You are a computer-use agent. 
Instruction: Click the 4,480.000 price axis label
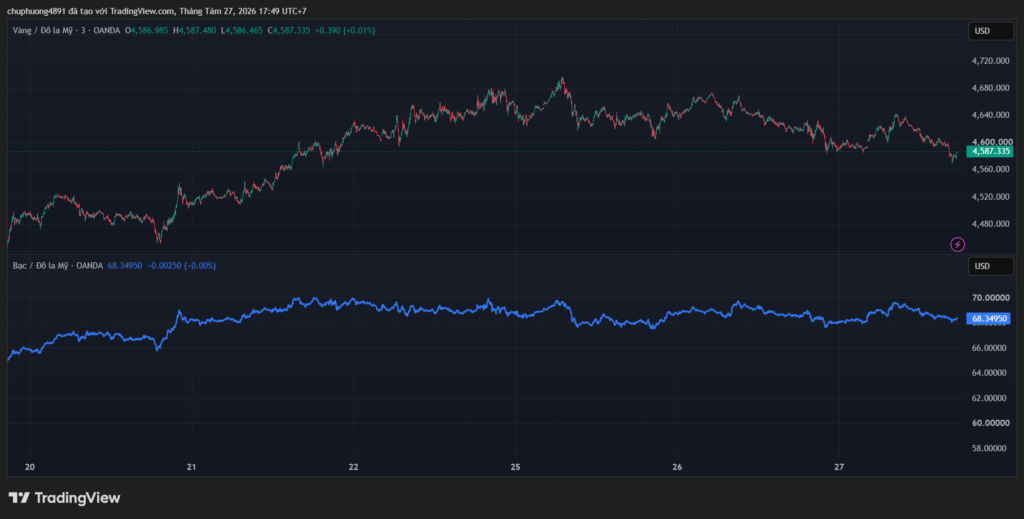[x=991, y=224]
